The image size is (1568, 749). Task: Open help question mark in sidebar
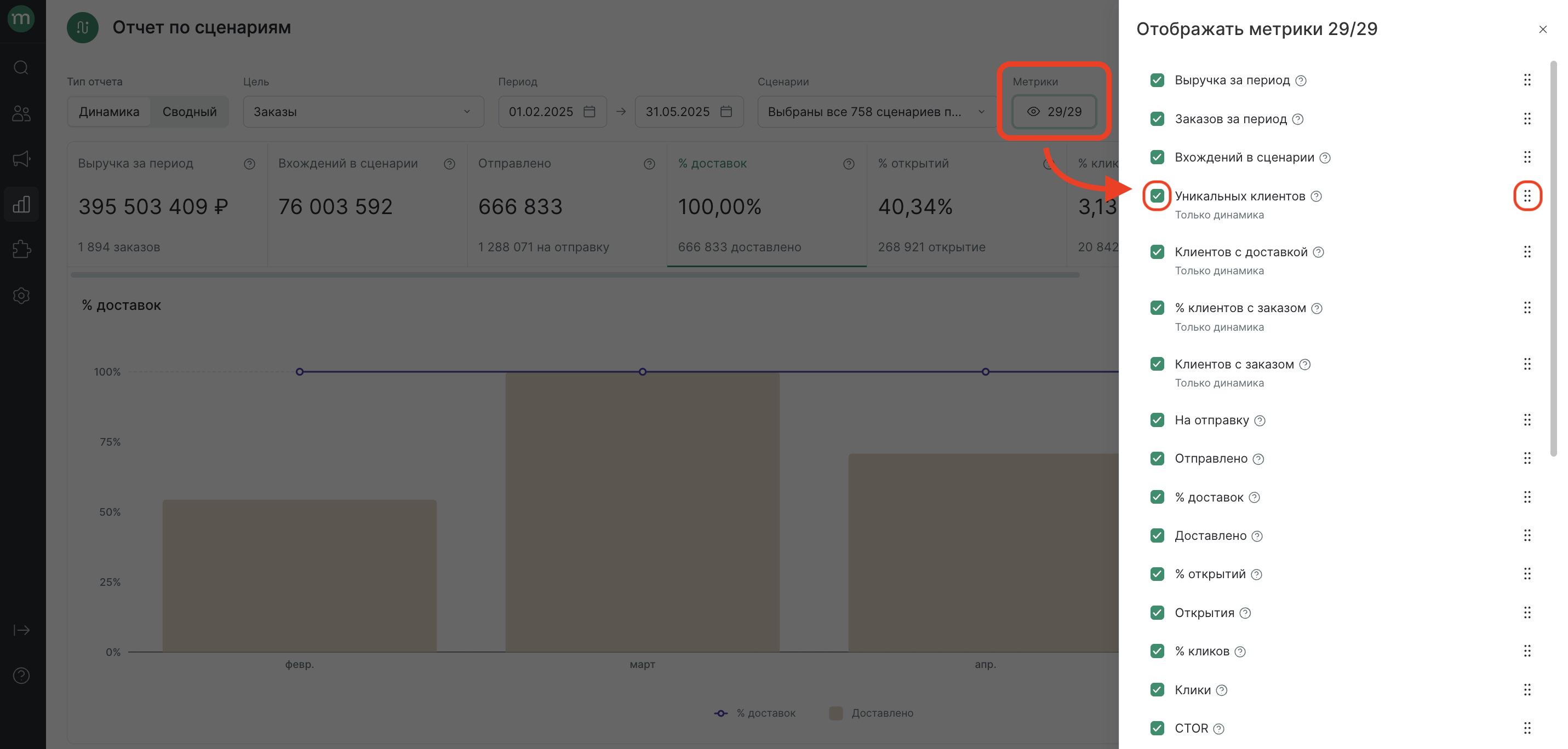coord(21,676)
